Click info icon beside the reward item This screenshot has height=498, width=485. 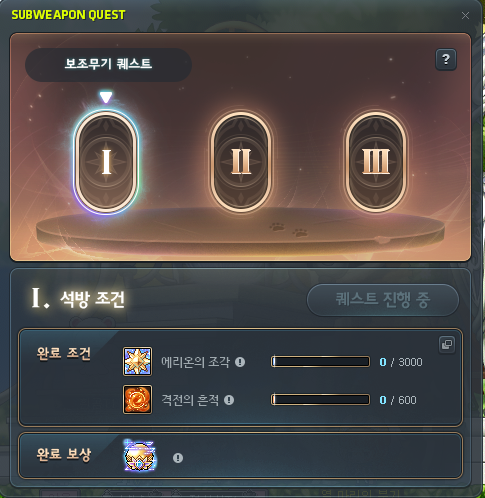point(178,458)
